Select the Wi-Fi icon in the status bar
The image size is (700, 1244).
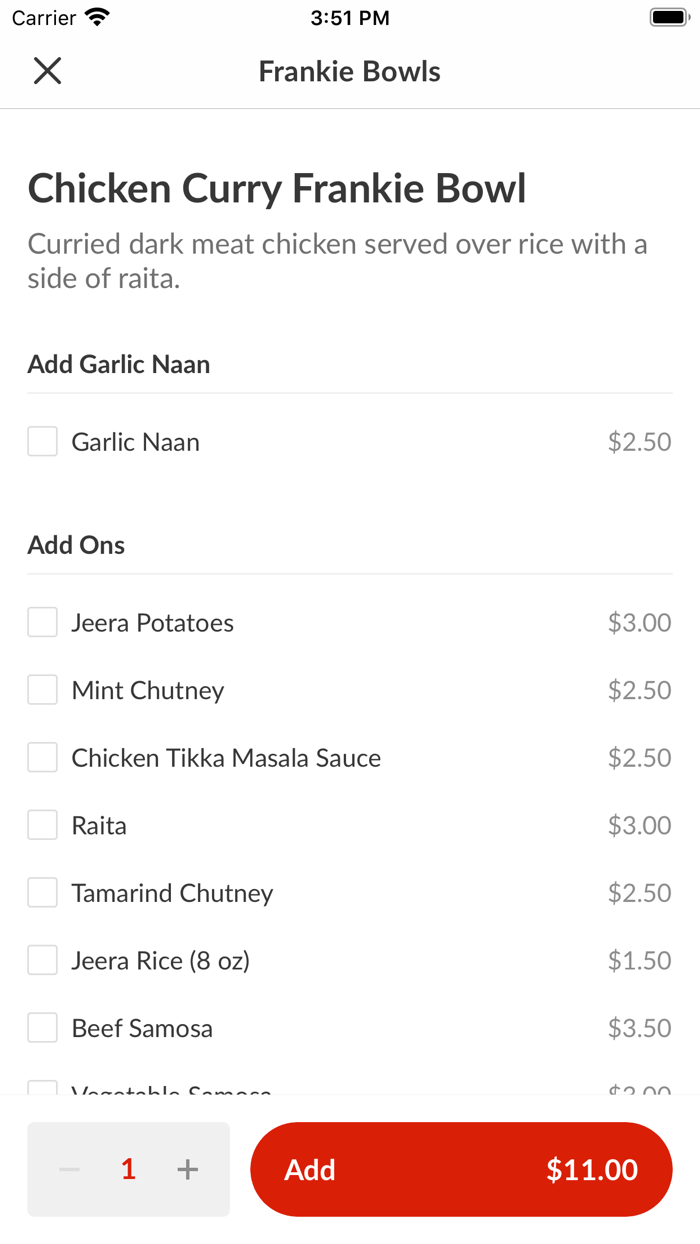pos(93,16)
